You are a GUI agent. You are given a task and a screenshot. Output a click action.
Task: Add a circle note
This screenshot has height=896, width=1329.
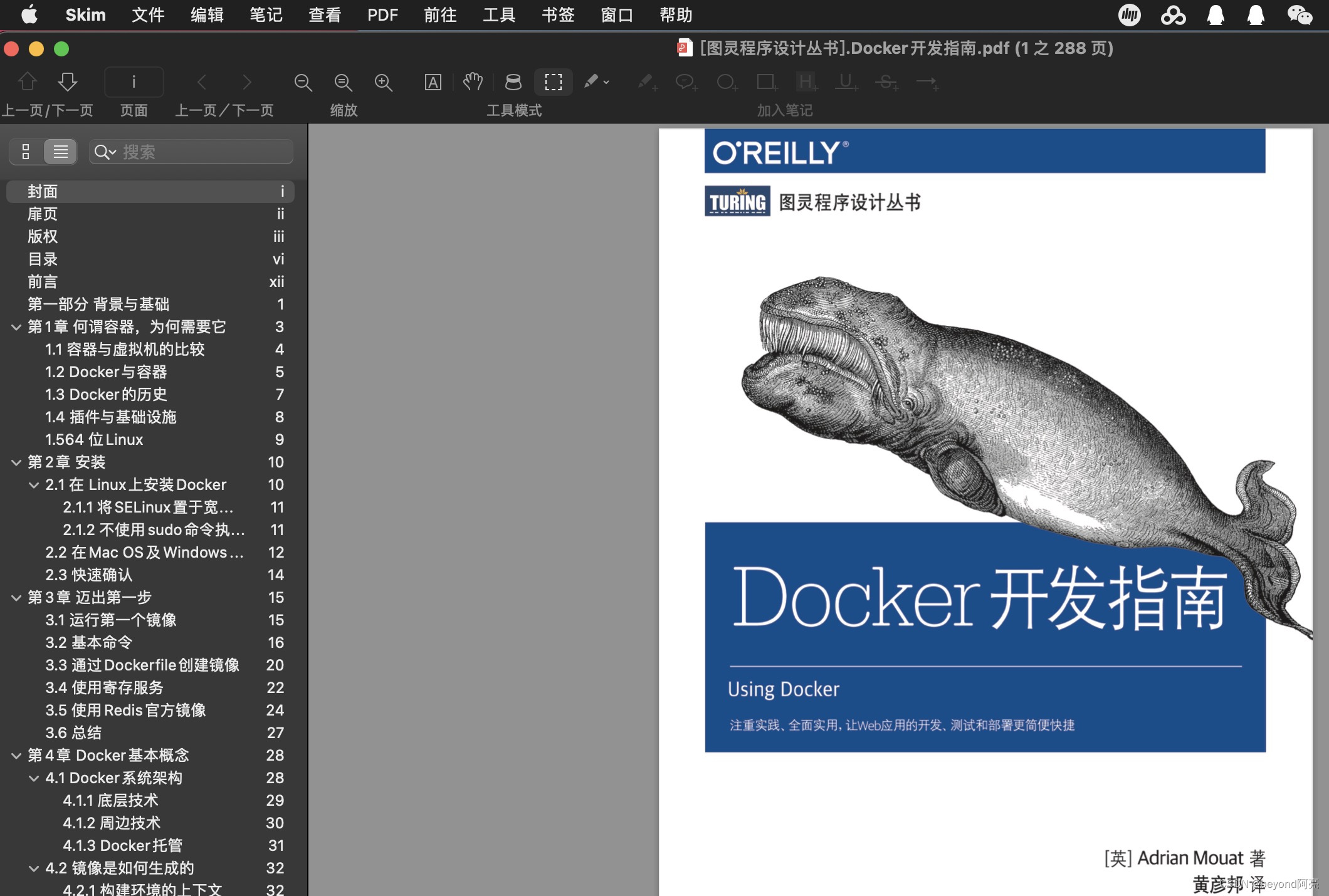point(727,82)
